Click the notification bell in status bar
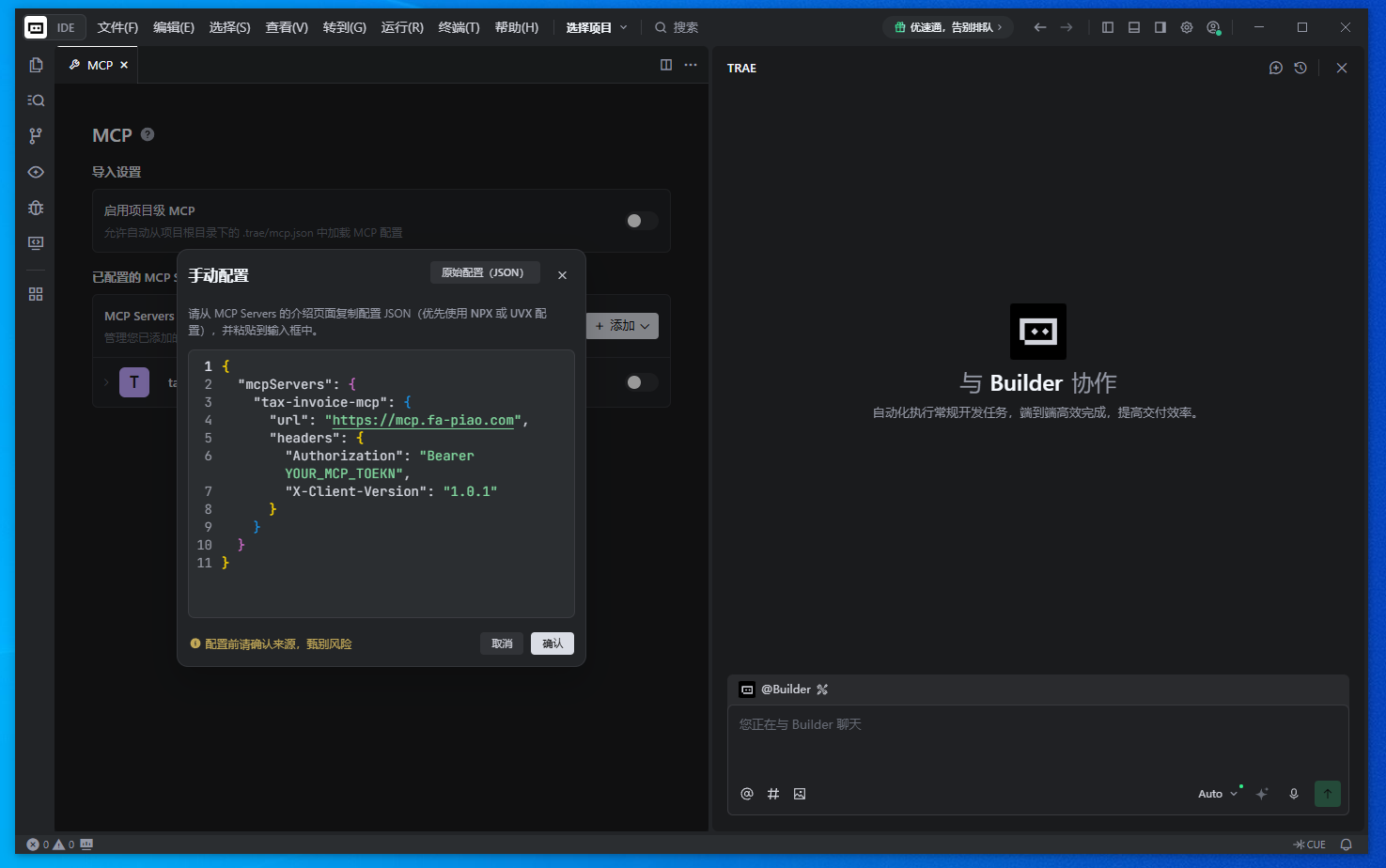 (1347, 845)
